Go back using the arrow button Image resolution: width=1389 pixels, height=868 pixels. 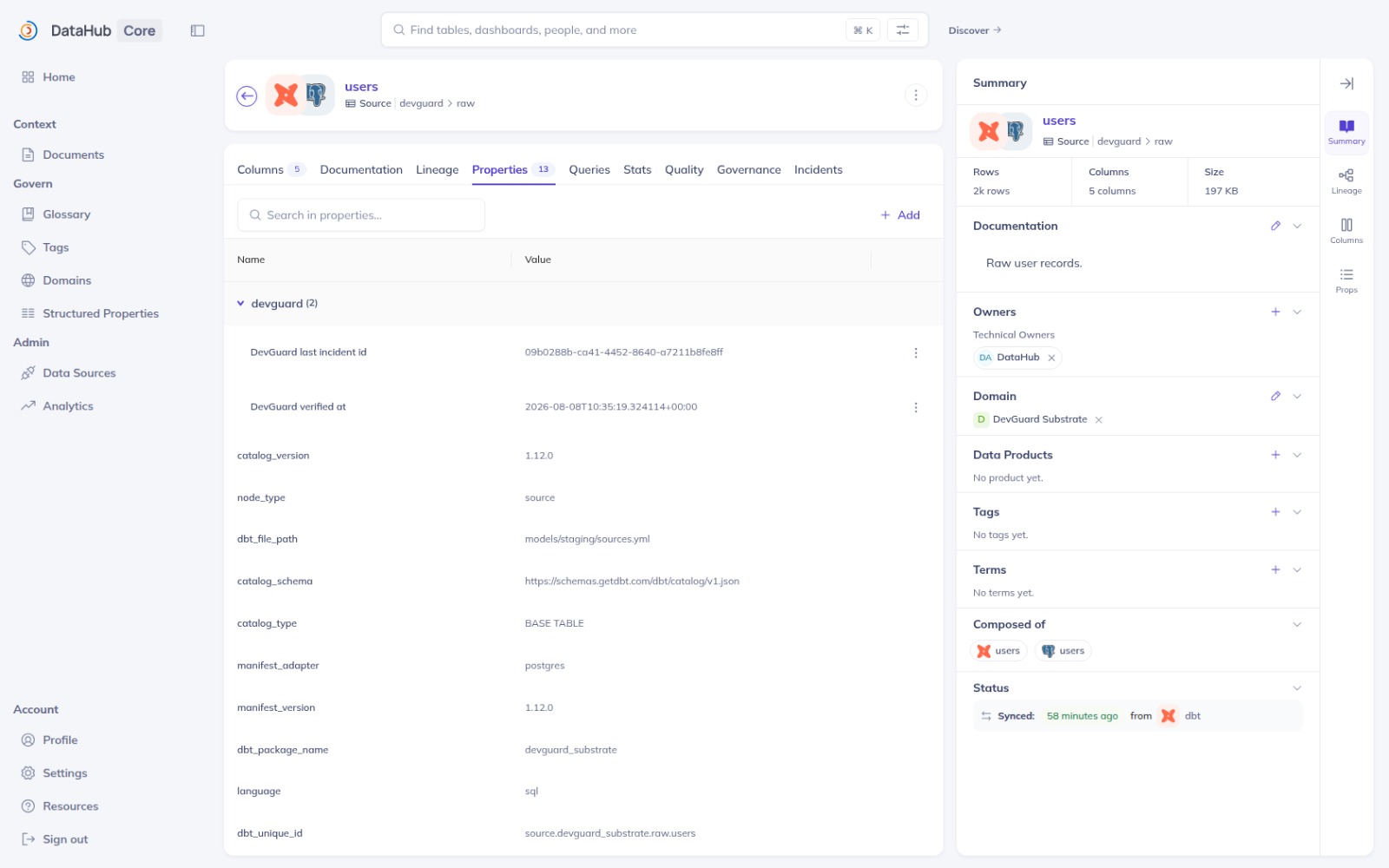click(x=247, y=95)
